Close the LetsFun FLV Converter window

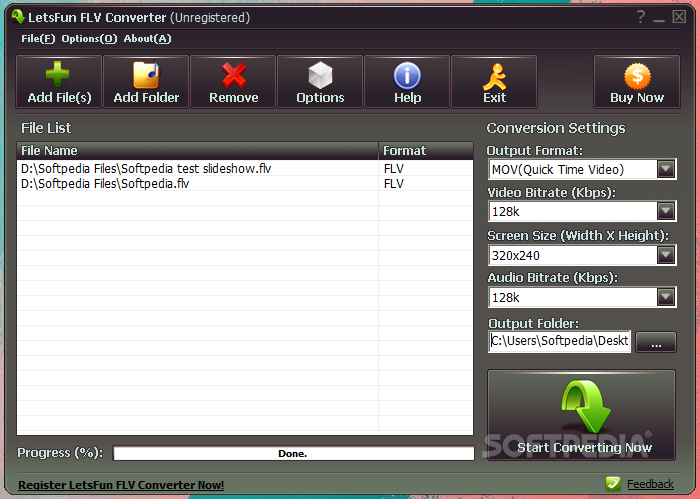tap(679, 17)
